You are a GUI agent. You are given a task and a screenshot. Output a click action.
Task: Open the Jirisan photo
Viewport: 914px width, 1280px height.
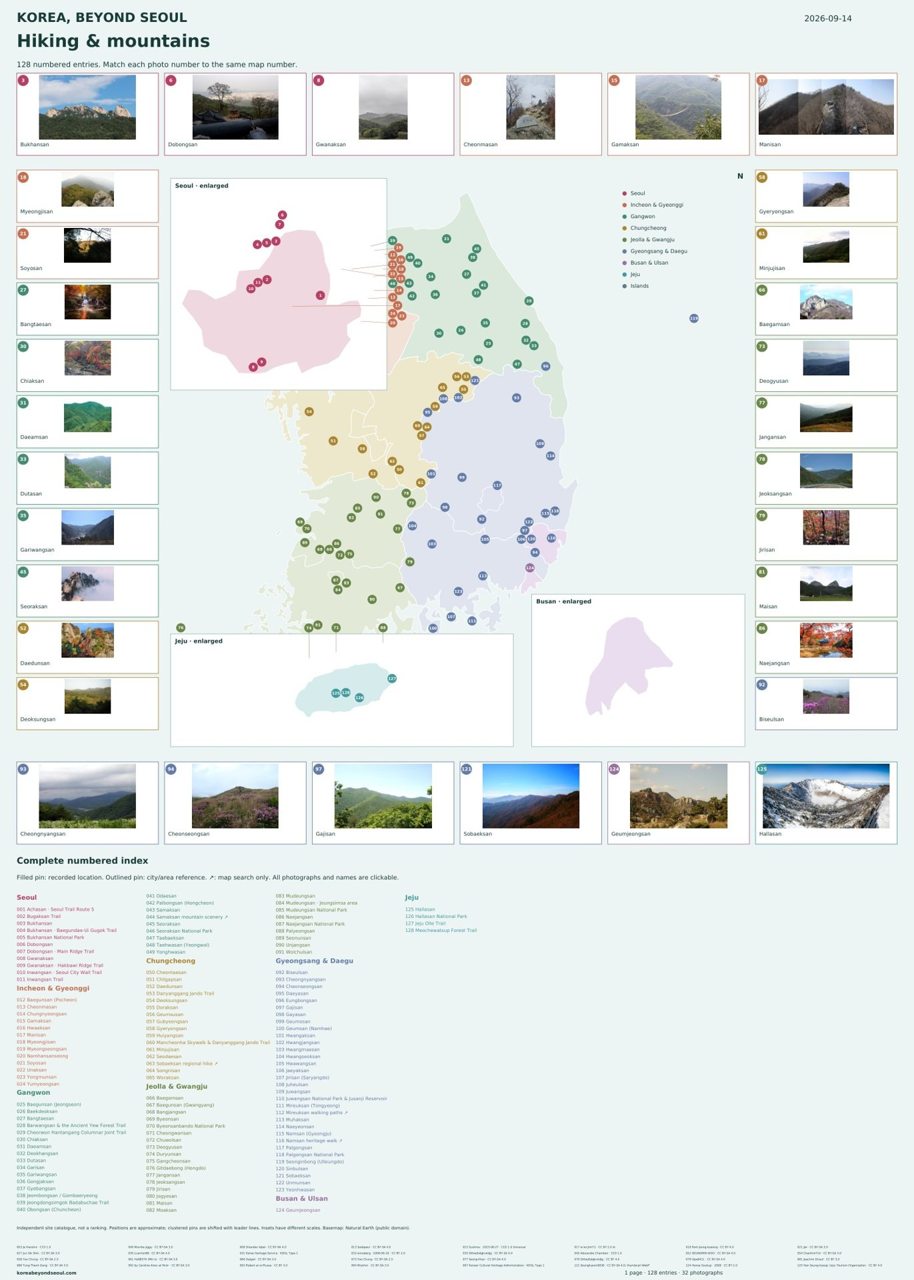tap(826, 527)
